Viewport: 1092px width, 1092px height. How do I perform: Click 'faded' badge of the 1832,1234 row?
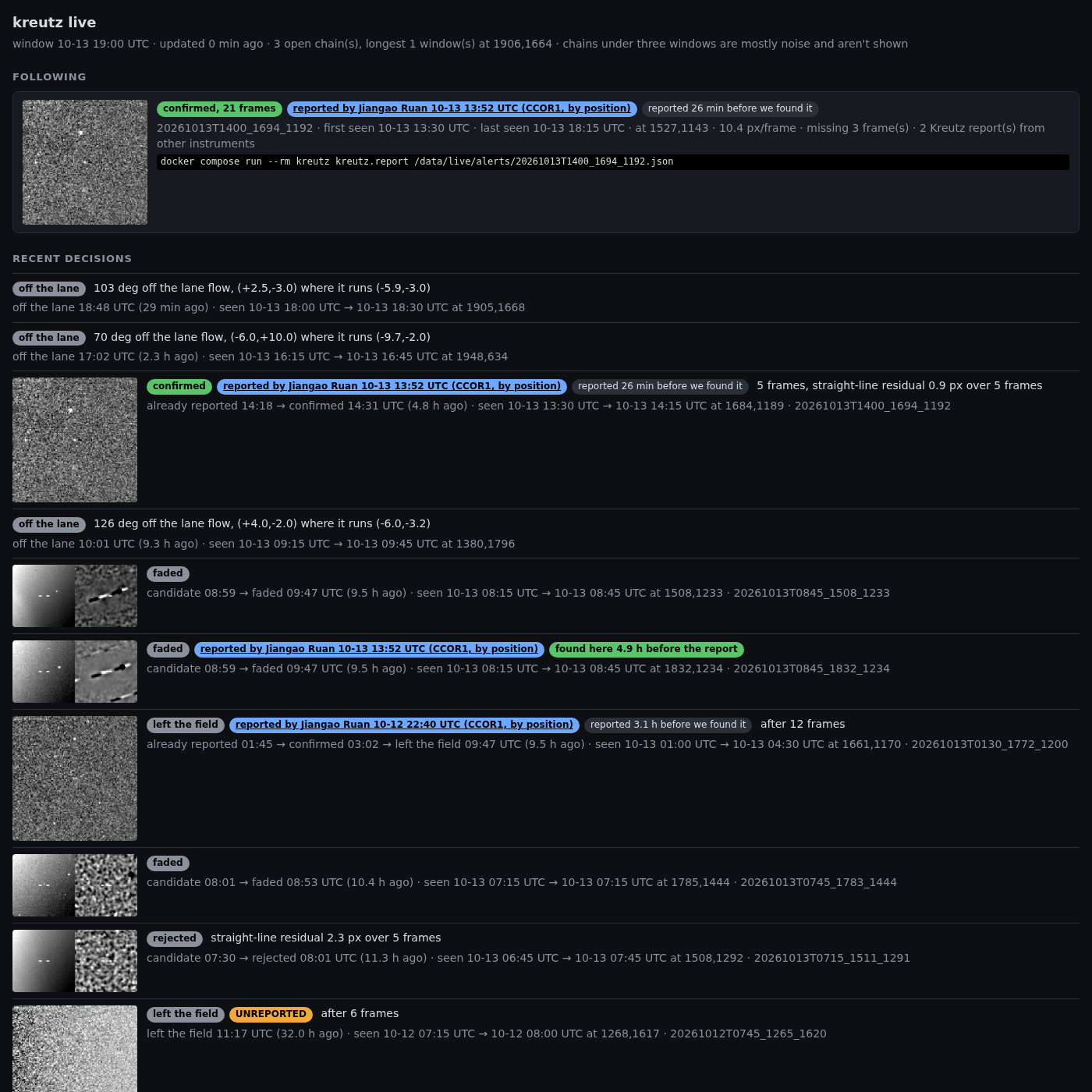(x=168, y=649)
